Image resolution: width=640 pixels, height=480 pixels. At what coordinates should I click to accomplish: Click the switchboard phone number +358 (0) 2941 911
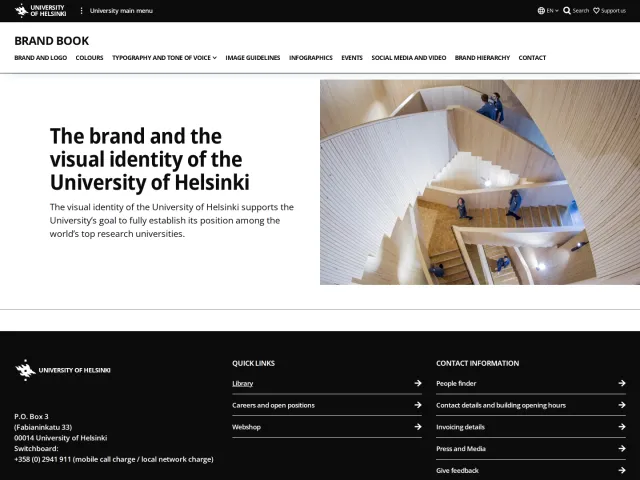(x=43, y=459)
